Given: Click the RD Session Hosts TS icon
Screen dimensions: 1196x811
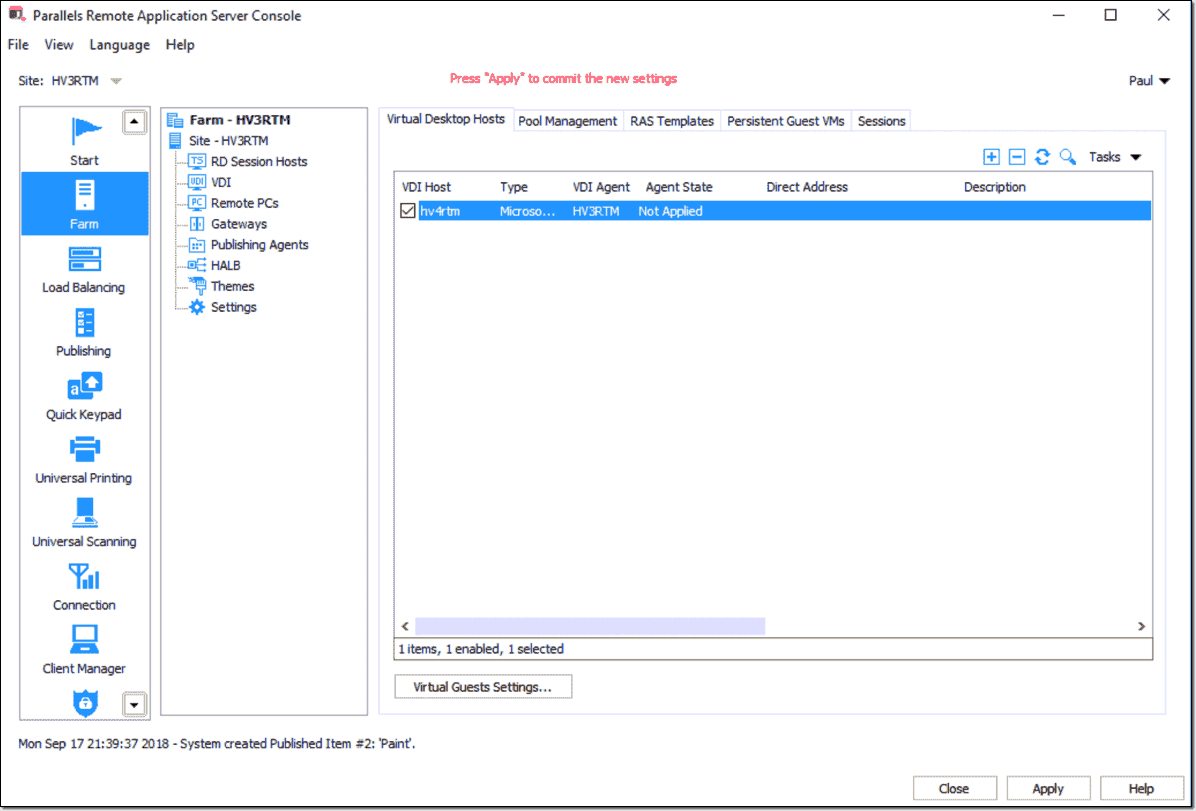Looking at the screenshot, I should click(x=197, y=161).
